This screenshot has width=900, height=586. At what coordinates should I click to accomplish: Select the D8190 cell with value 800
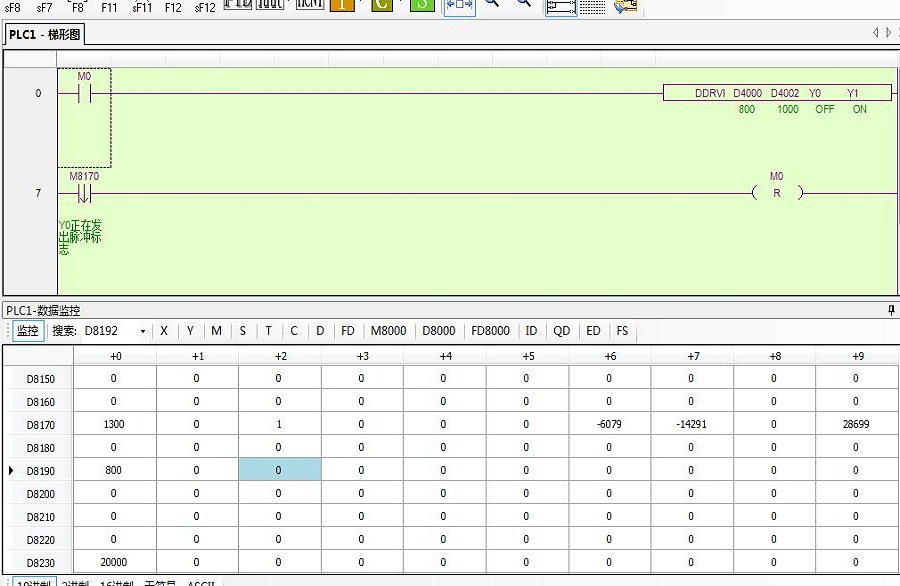pos(114,470)
